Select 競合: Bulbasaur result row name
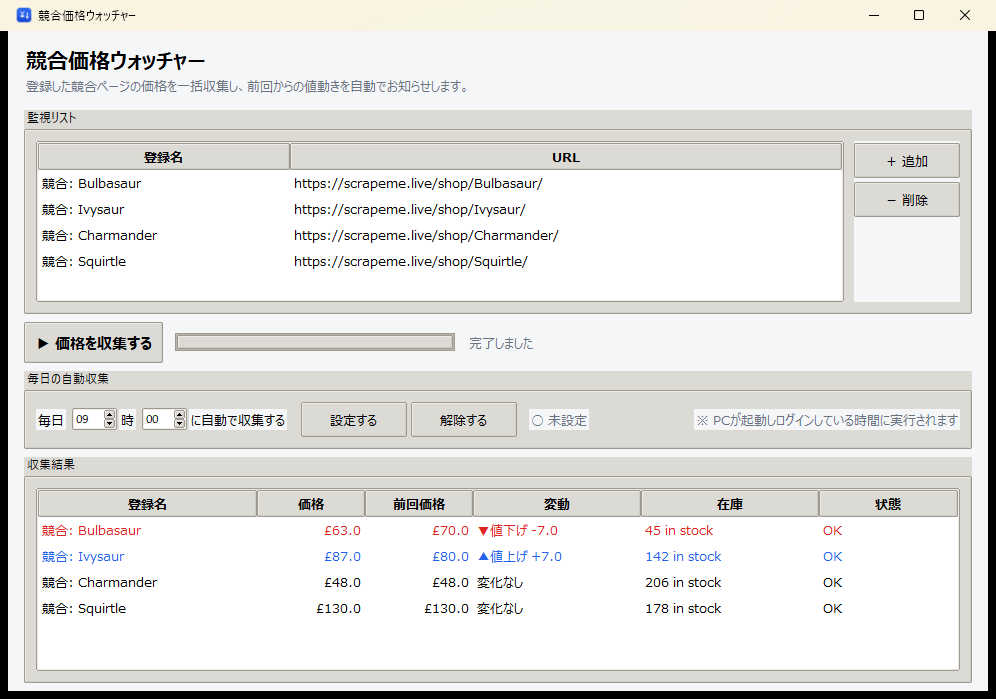 (91, 531)
